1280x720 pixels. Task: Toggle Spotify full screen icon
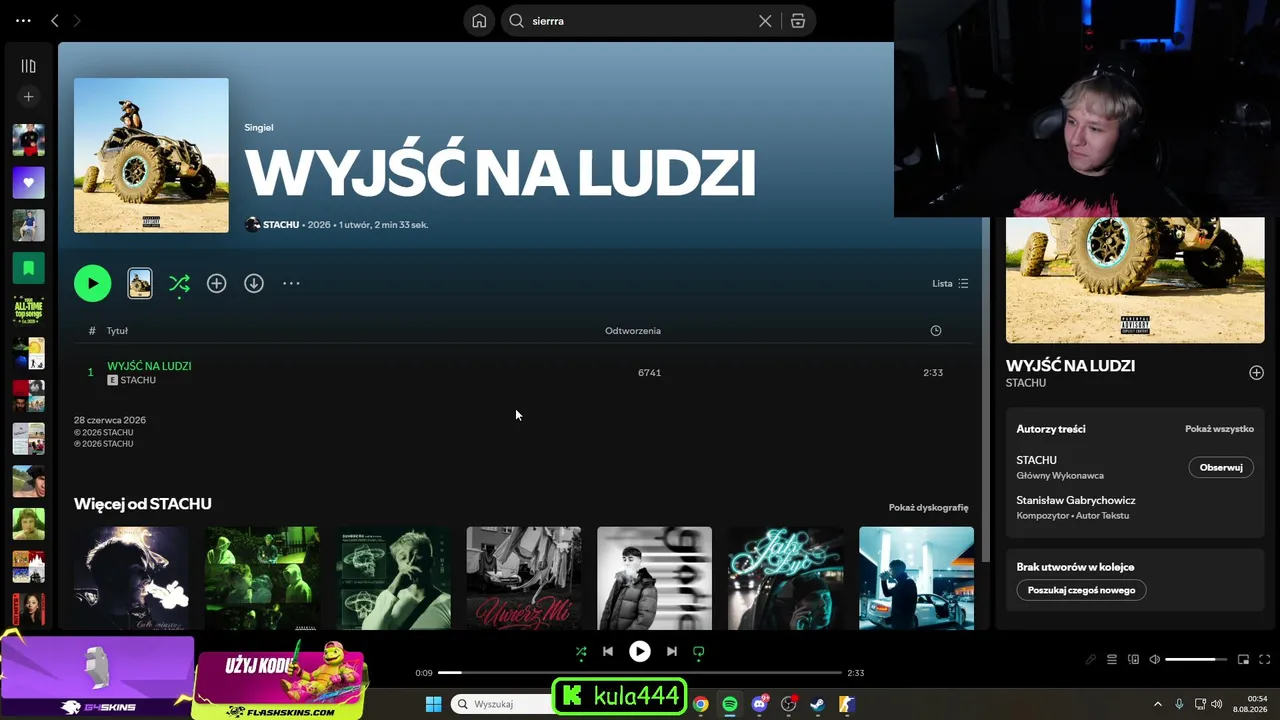click(1265, 660)
